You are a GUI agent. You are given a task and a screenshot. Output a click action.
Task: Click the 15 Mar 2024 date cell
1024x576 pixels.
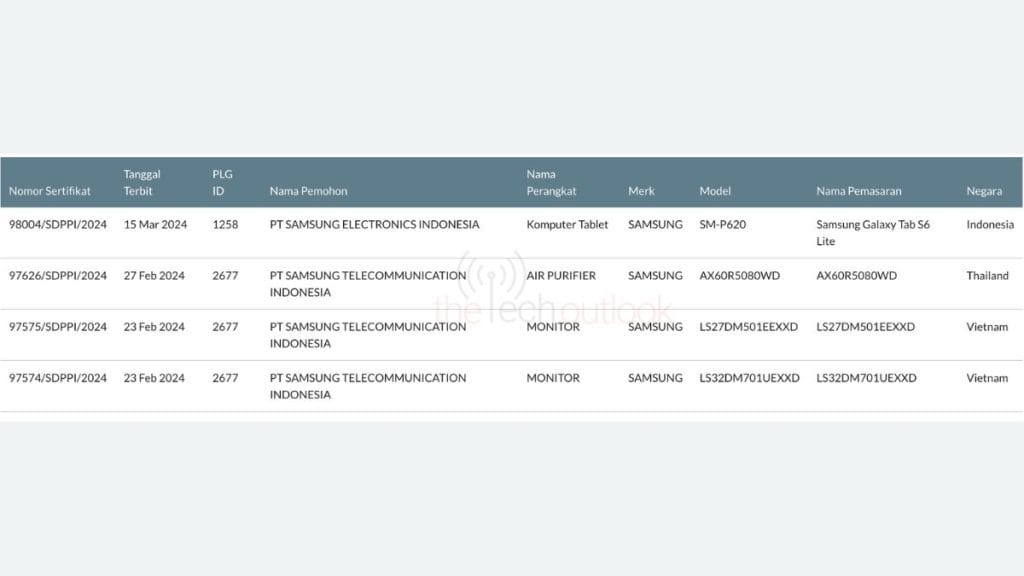tap(155, 225)
